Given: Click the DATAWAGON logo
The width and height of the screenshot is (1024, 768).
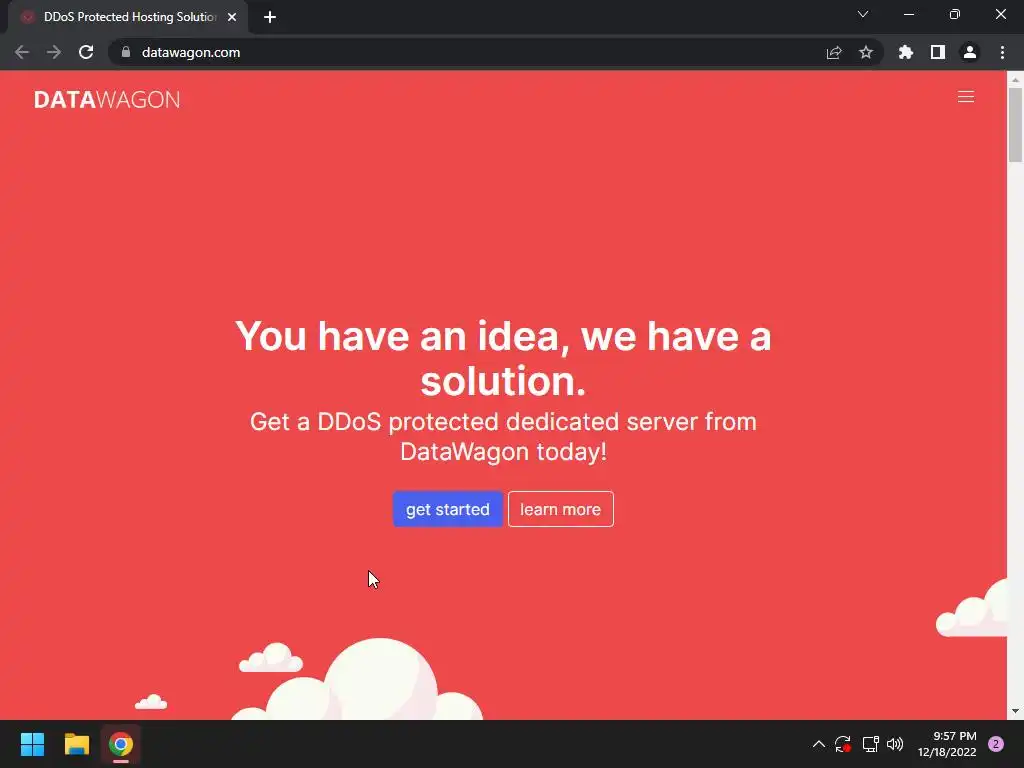Looking at the screenshot, I should click(107, 99).
